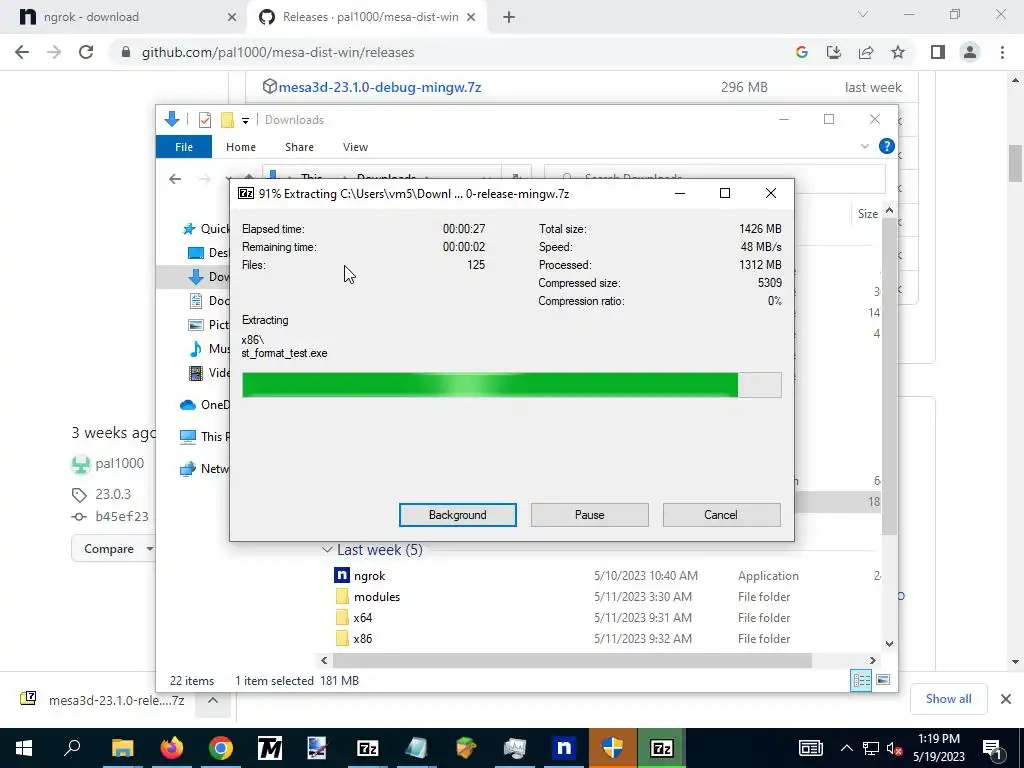Viewport: 1024px width, 768px height.
Task: Send extraction to Background
Action: (x=457, y=515)
